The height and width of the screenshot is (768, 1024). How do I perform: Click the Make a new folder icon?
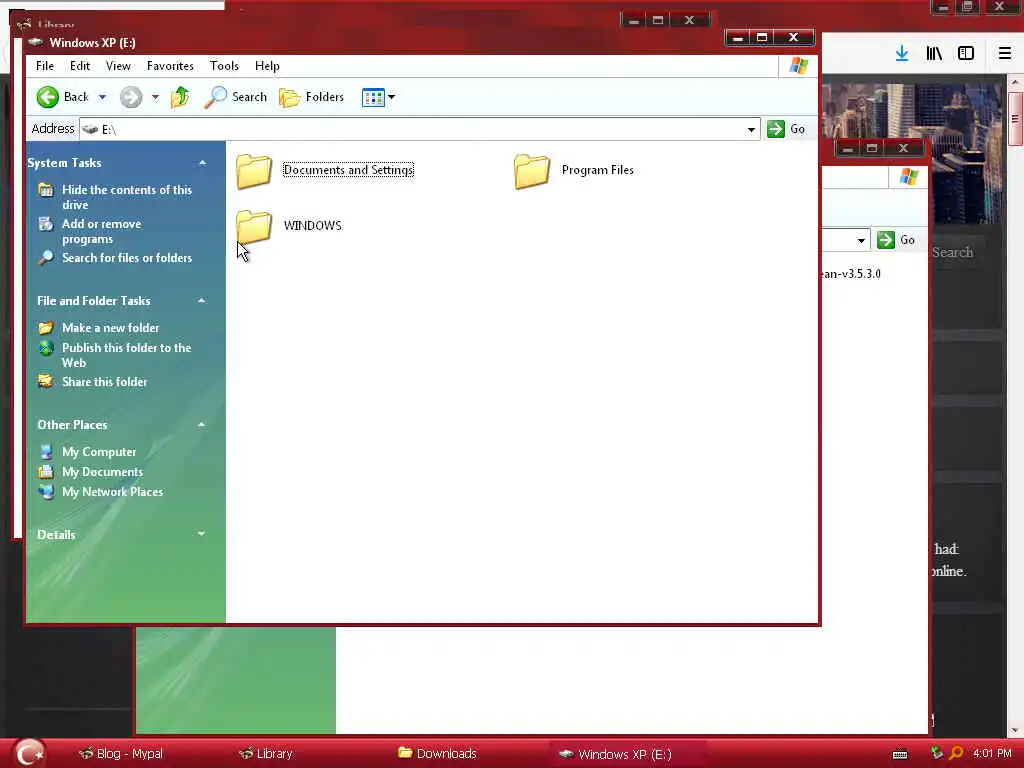click(46, 328)
